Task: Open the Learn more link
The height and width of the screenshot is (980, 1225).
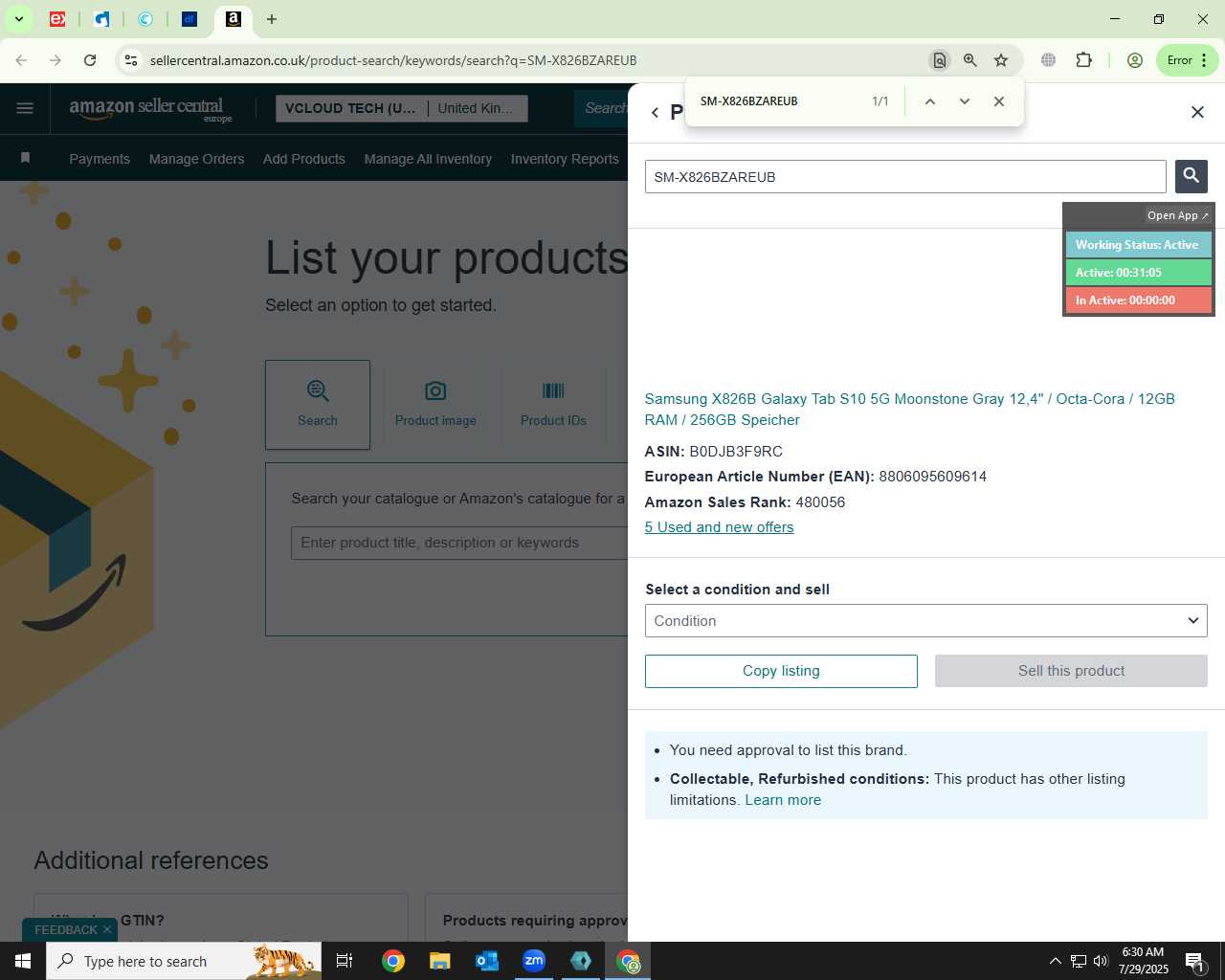Action: point(783,800)
